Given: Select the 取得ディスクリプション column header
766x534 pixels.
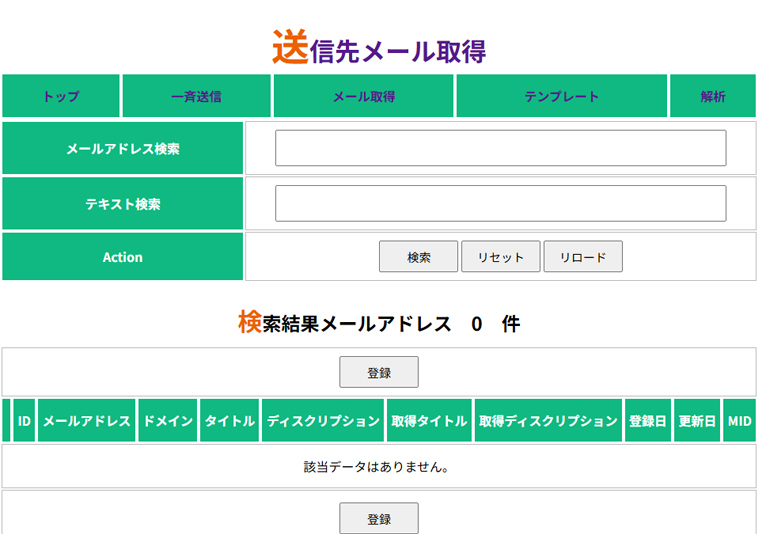Looking at the screenshot, I should (x=548, y=421).
